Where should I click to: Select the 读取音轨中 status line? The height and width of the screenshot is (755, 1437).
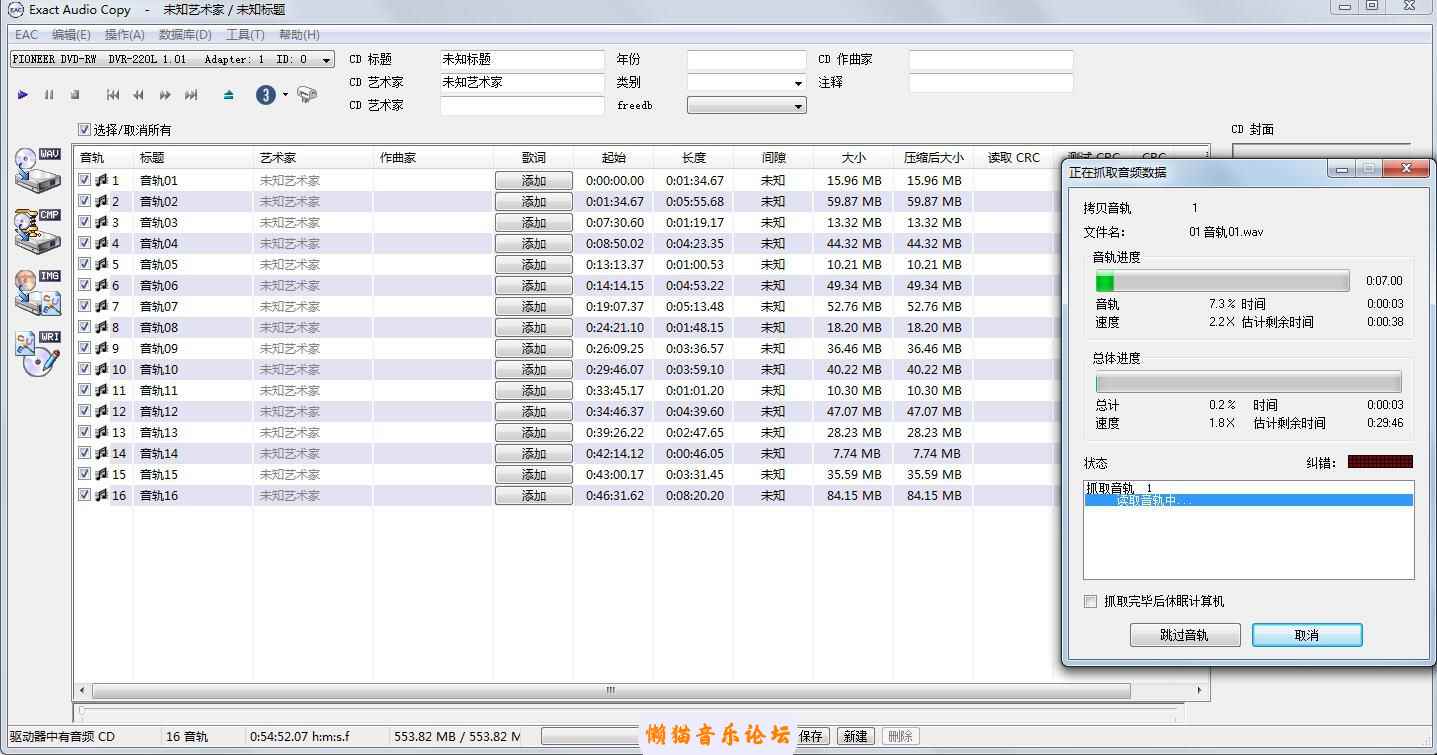(x=1248, y=500)
